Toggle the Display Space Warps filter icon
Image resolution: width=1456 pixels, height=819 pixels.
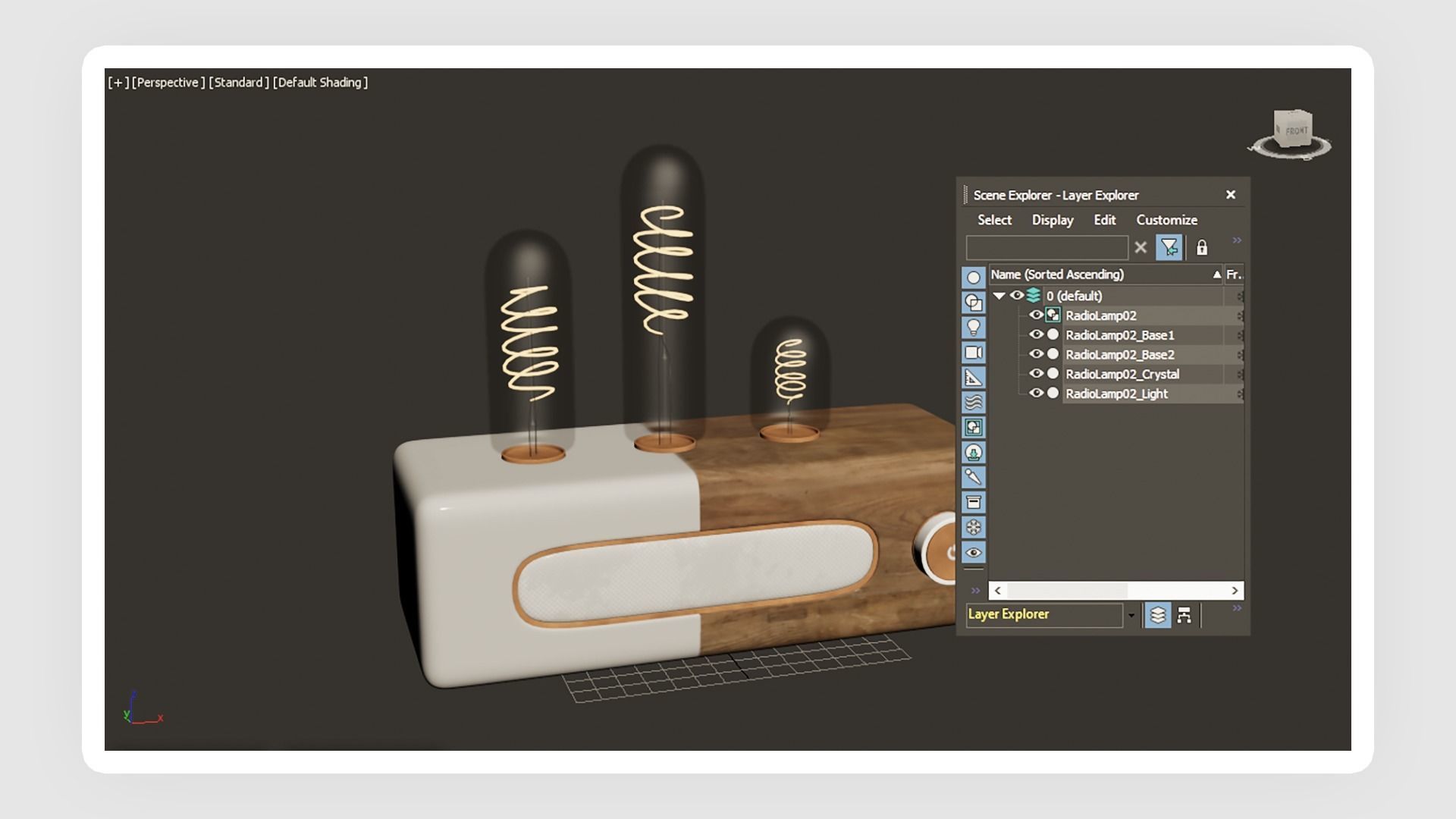coord(974,403)
